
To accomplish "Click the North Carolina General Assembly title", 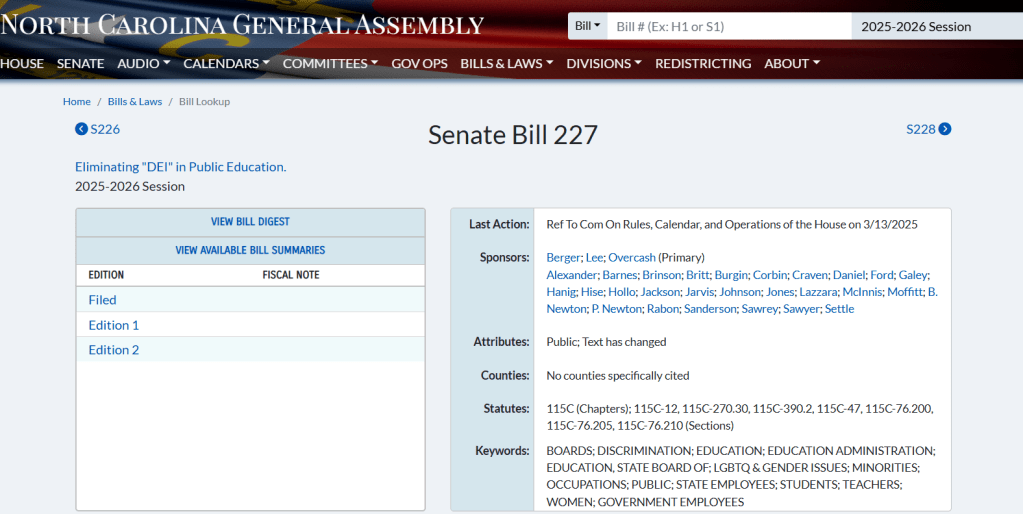I will point(242,24).
